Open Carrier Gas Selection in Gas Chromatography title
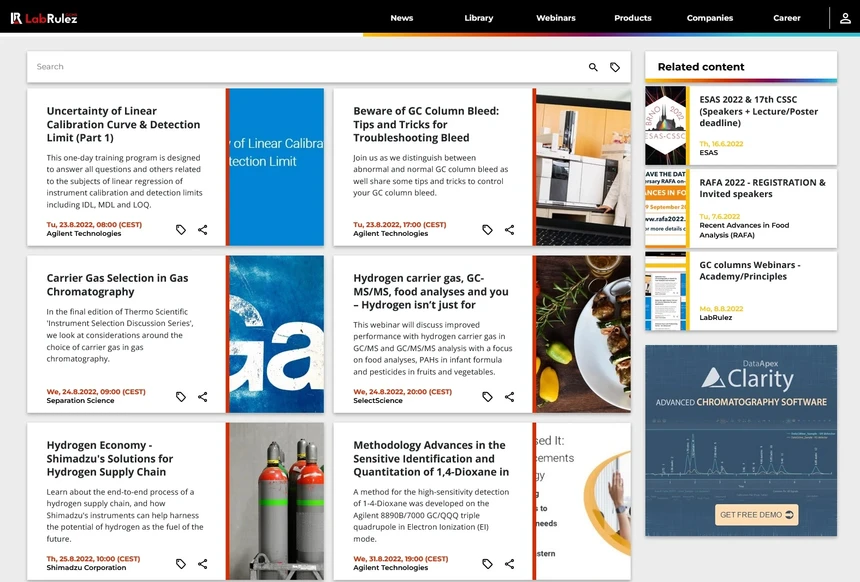The height and width of the screenshot is (582, 860). (117, 285)
